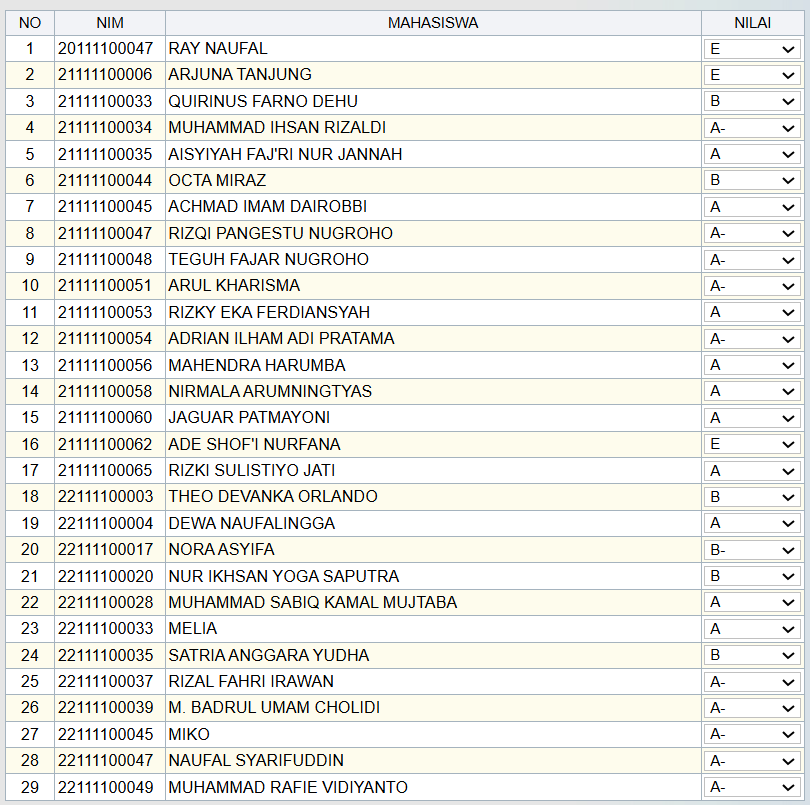This screenshot has height=805, width=810.
Task: Click student name MIKO
Action: (x=189, y=734)
